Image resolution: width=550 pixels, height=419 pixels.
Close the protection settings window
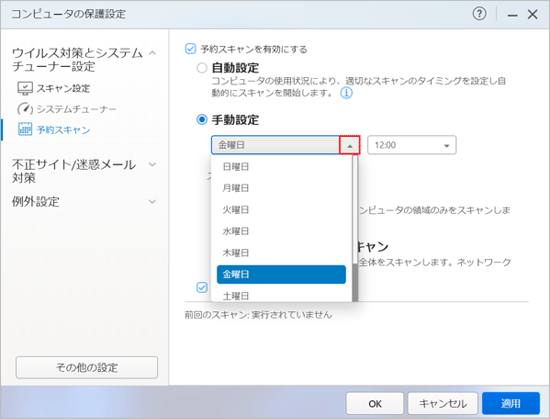[x=532, y=14]
